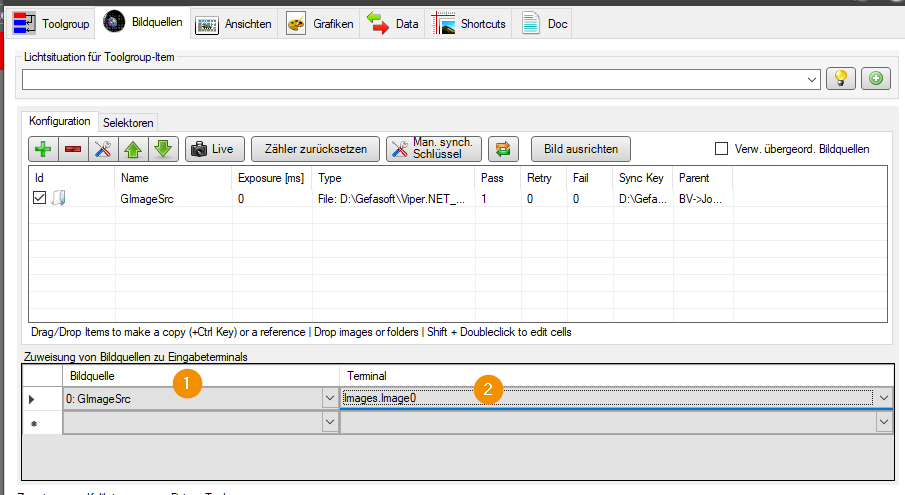This screenshot has height=495, width=905.
Task: Move image source down with green arrow
Action: tap(163, 149)
